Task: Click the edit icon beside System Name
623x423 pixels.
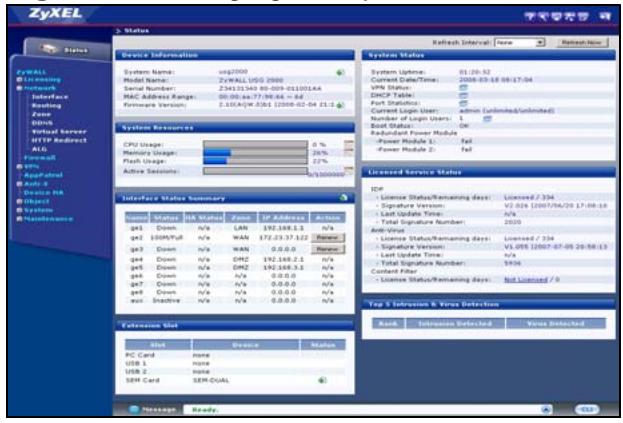Action: point(341,72)
